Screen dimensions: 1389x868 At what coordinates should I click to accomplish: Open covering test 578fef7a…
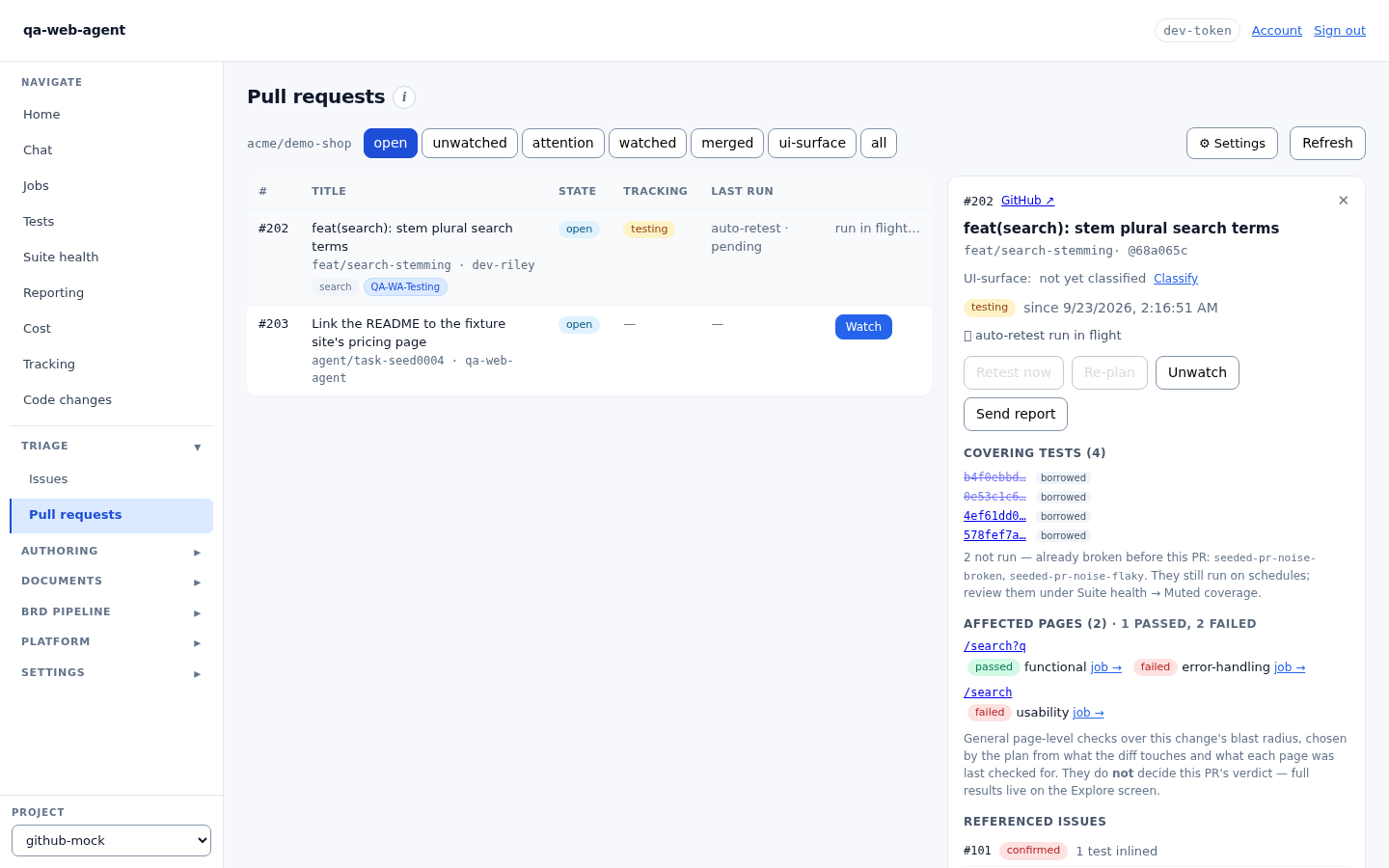tap(994, 535)
